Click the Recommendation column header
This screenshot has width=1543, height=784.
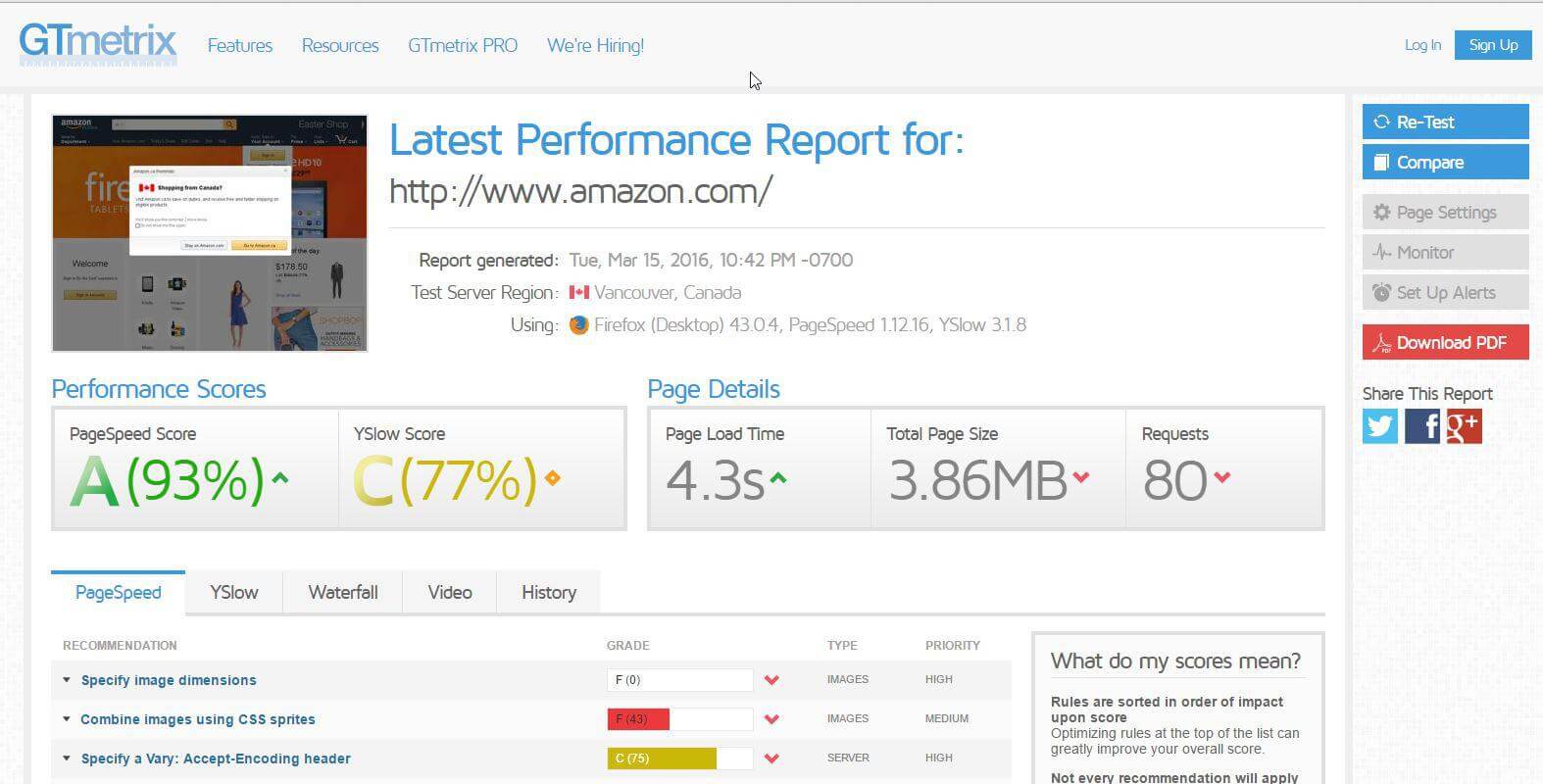[x=120, y=646]
